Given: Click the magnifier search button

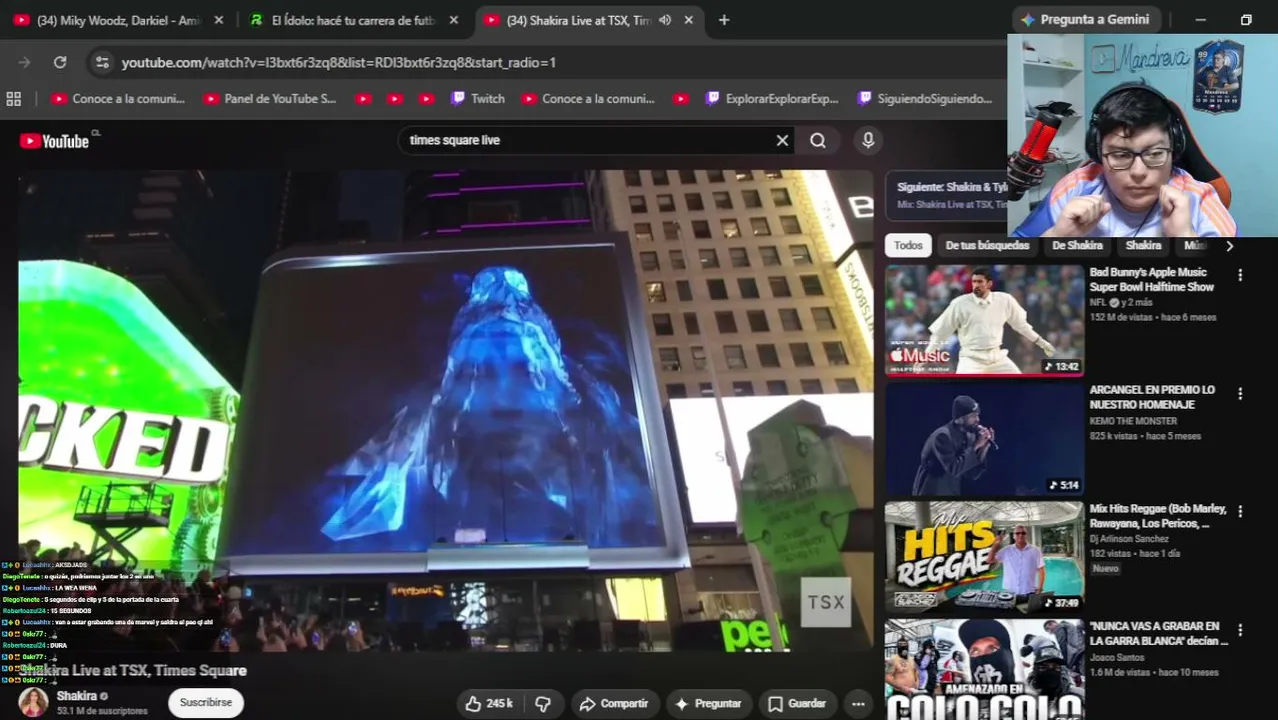Looking at the screenshot, I should (818, 141).
